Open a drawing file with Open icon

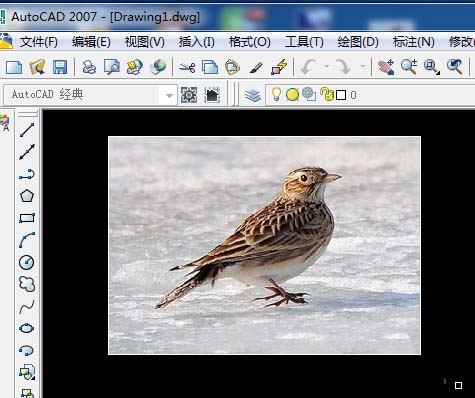[x=37, y=67]
